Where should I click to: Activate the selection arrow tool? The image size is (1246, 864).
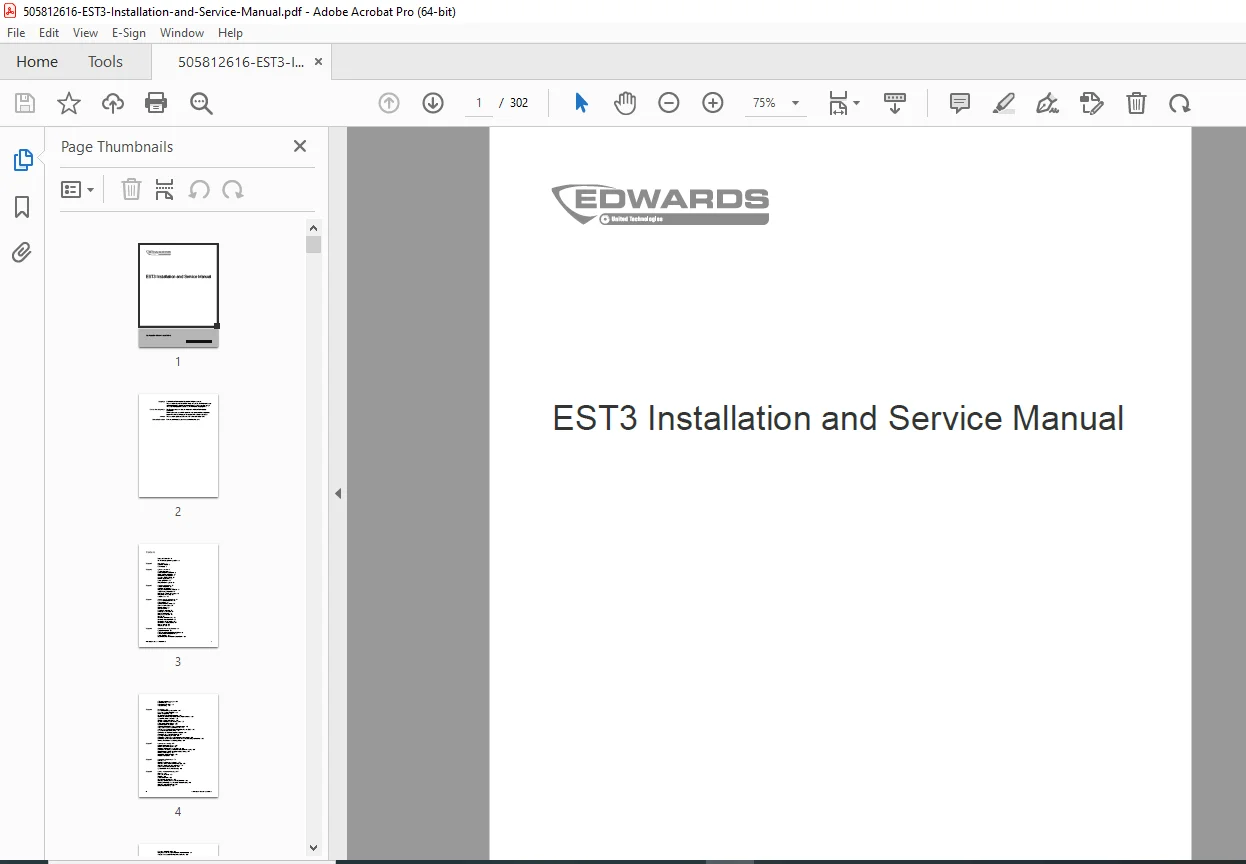(x=581, y=103)
